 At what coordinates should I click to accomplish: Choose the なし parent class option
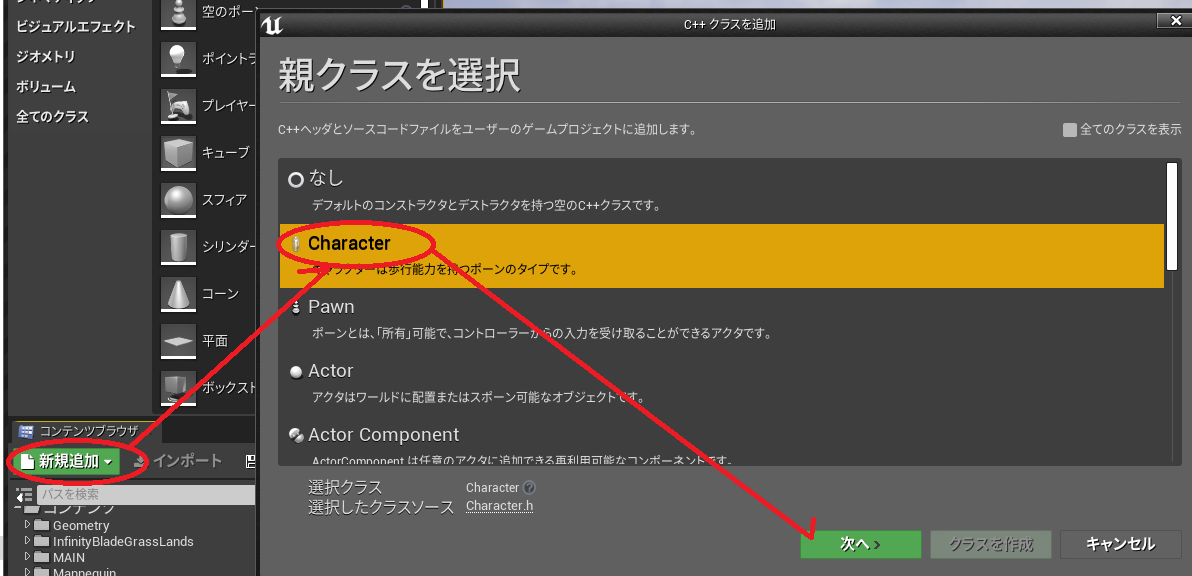point(721,190)
